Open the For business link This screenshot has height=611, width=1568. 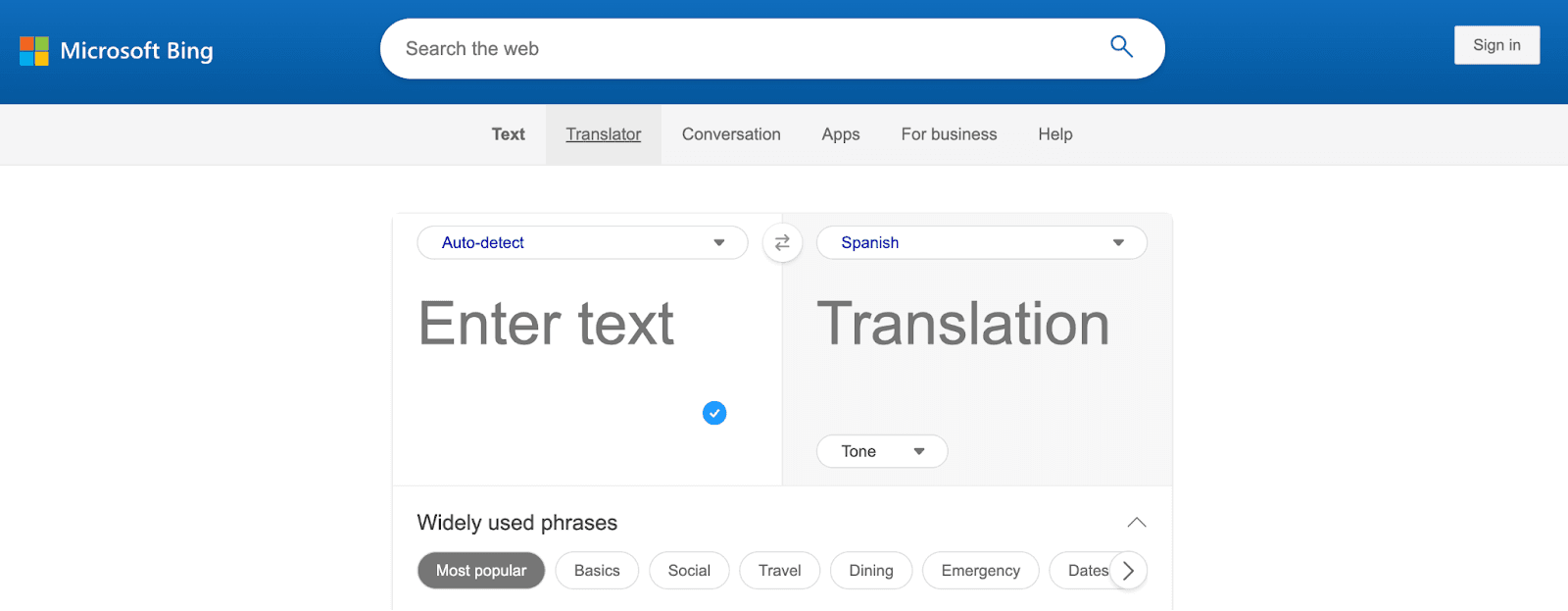tap(949, 134)
